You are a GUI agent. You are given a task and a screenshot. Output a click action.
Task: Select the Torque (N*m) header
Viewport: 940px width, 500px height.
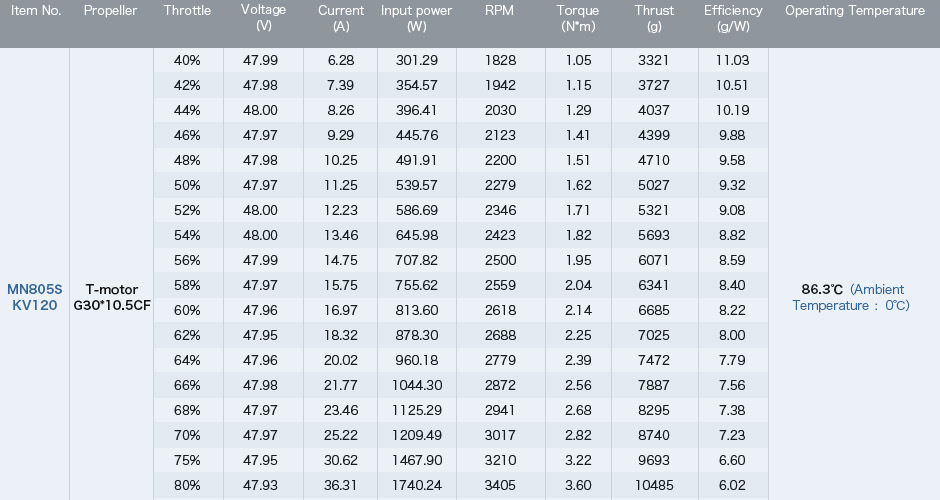click(577, 18)
